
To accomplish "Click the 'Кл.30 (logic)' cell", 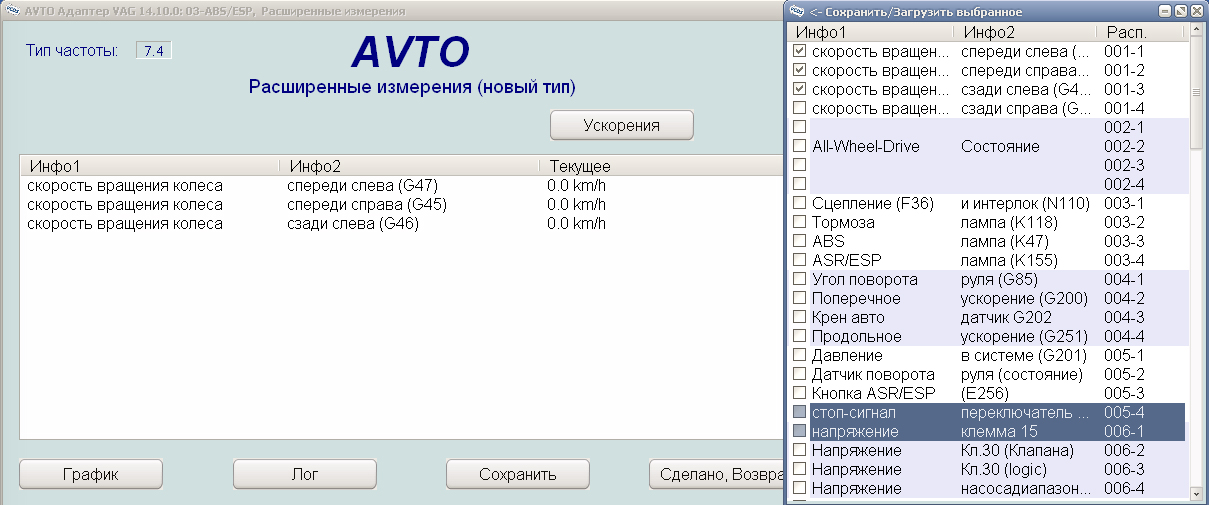I will click(x=1005, y=469).
